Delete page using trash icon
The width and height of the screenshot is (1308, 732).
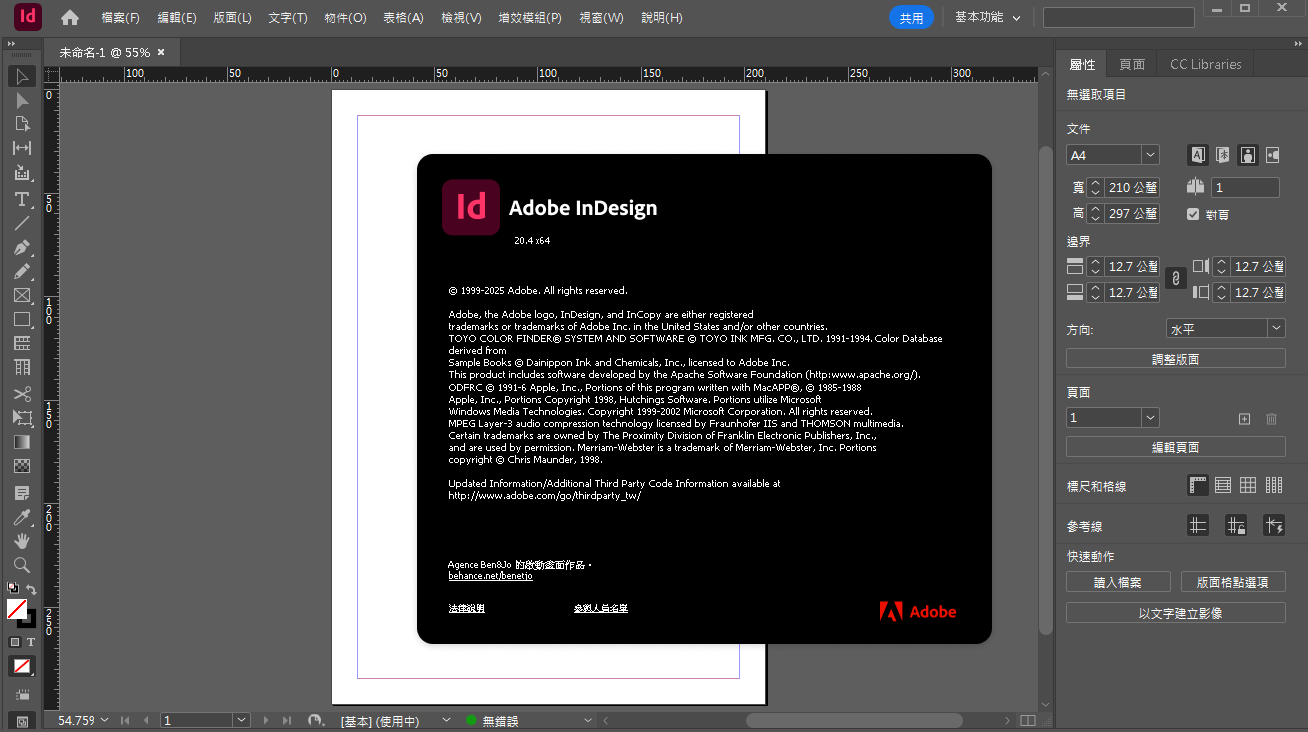[1272, 419]
